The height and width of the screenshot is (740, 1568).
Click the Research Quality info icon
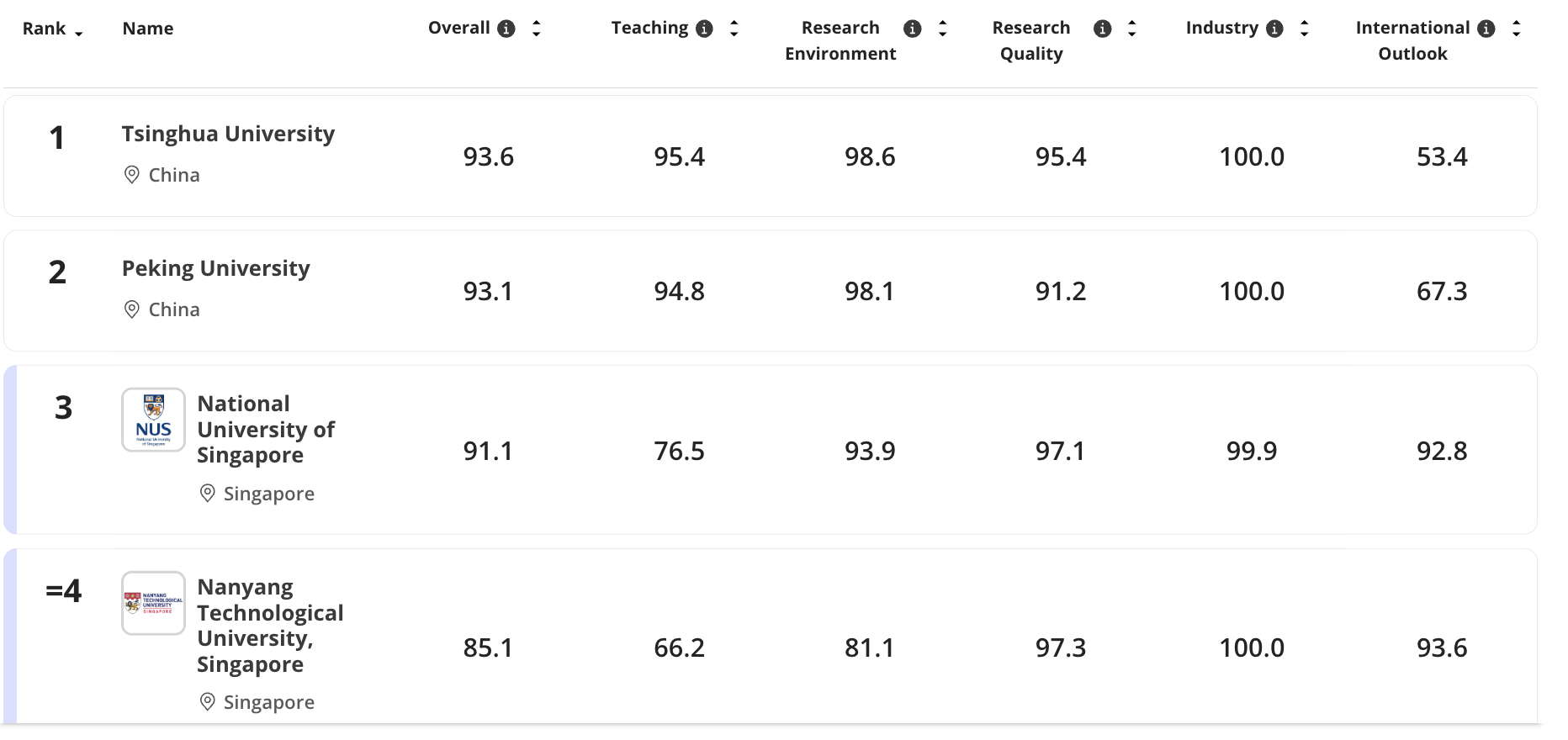click(x=1102, y=29)
